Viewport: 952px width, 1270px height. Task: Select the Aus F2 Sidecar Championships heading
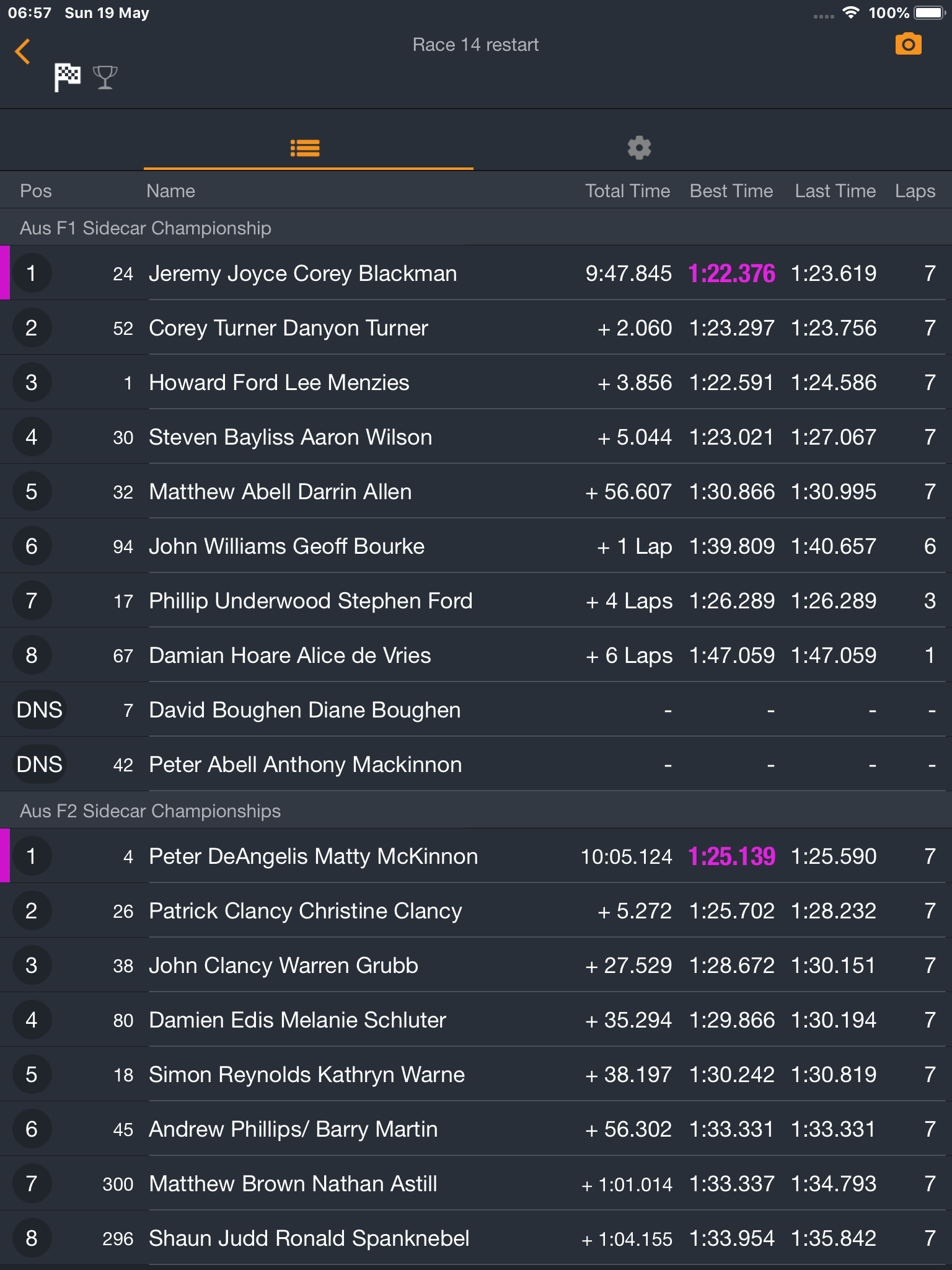[x=151, y=811]
